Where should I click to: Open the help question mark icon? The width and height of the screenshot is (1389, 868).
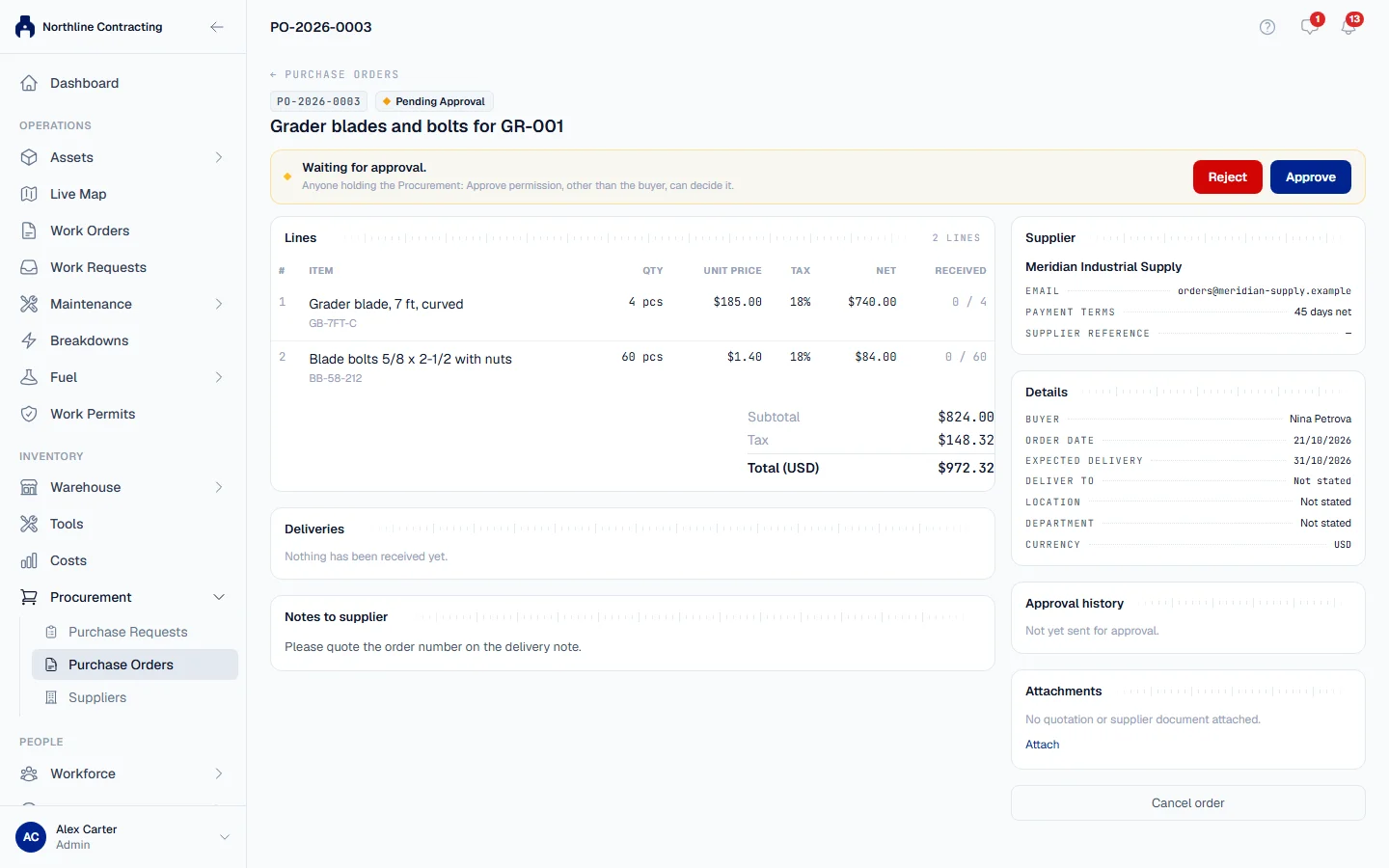[1267, 27]
